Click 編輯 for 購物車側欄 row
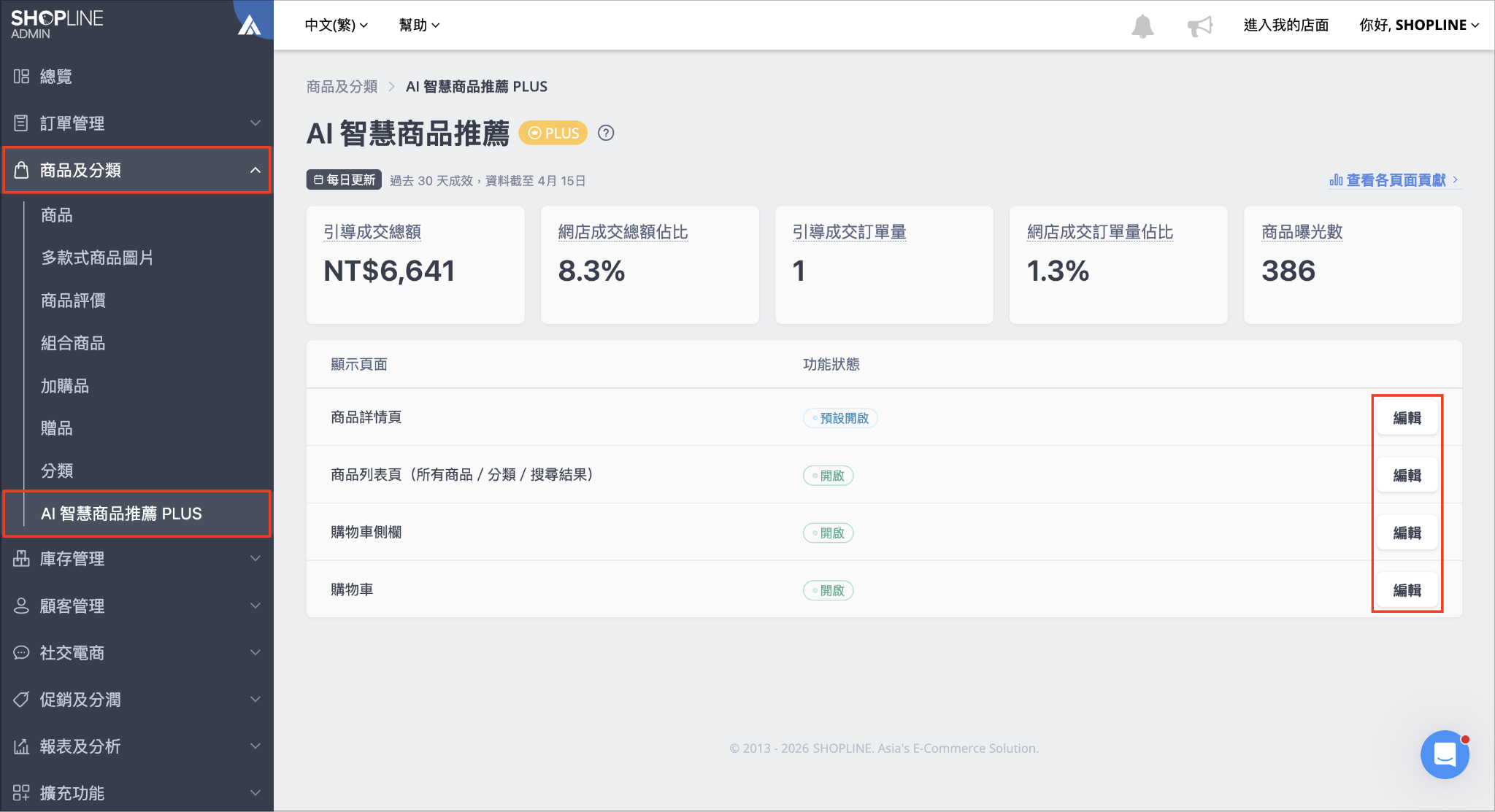Viewport: 1495px width, 812px height. point(1407,533)
